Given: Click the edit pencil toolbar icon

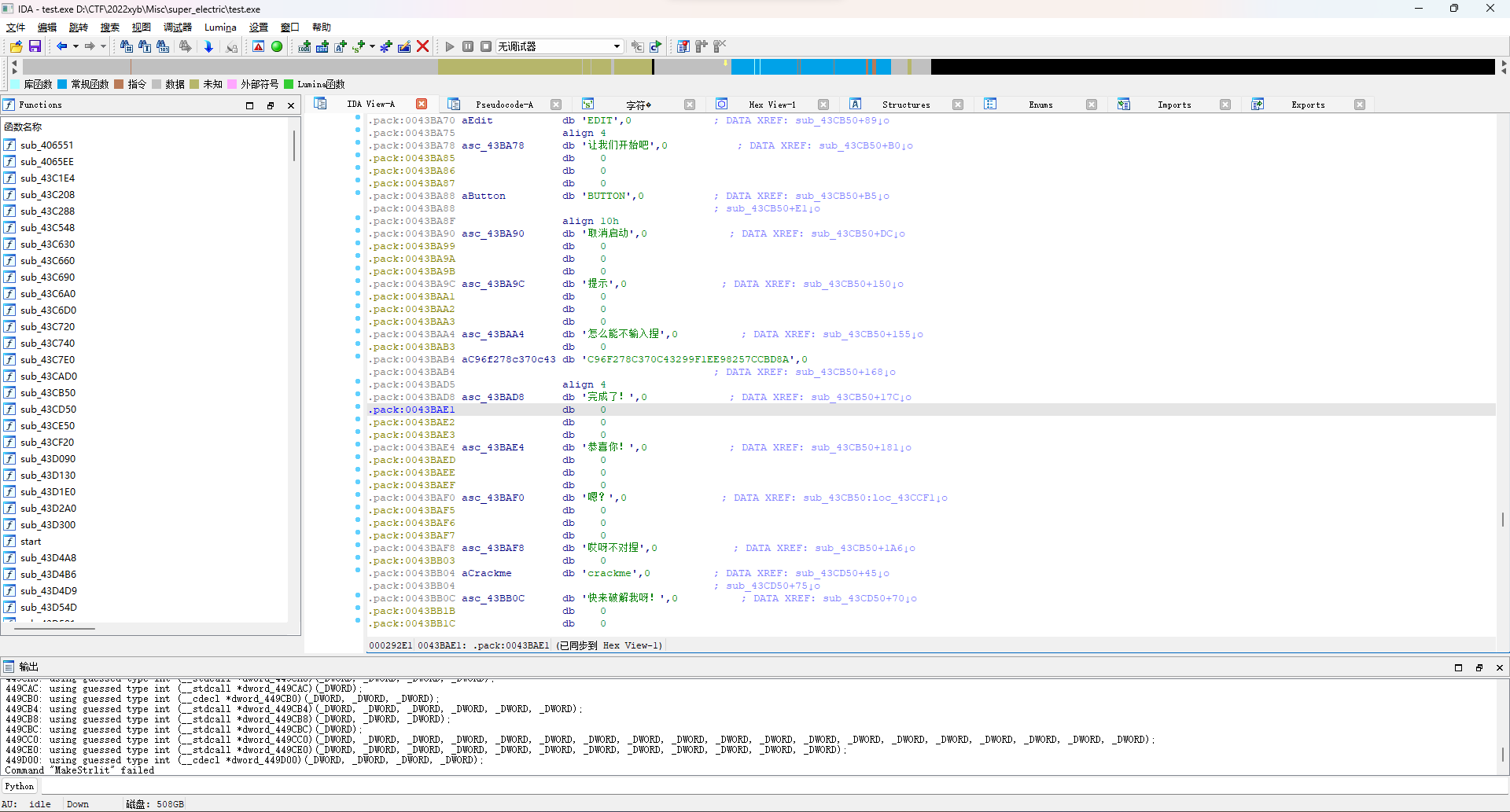Looking at the screenshot, I should 404,46.
